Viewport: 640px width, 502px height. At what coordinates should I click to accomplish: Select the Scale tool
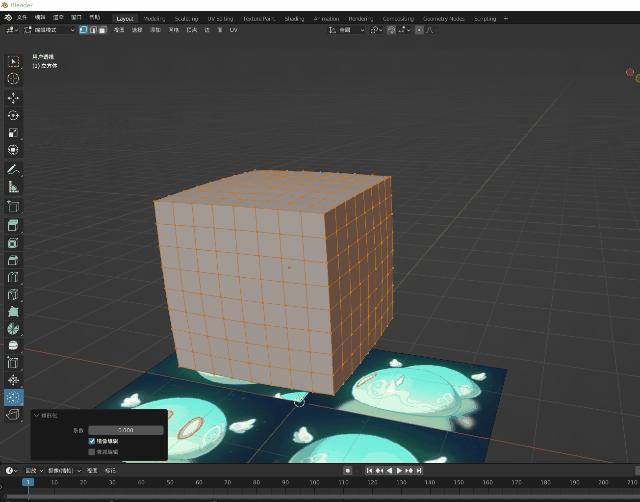click(x=13, y=133)
